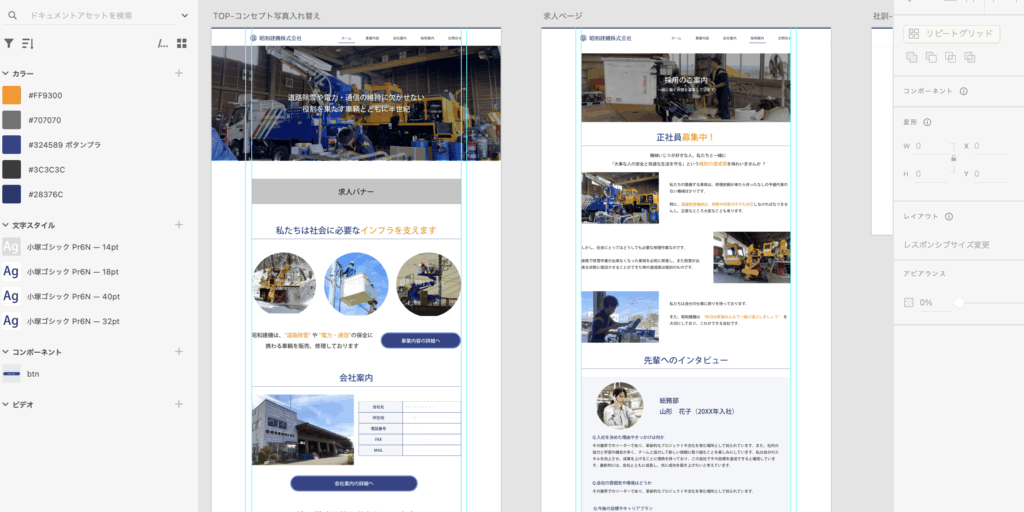
Task: Collapse the カラー section
Action: pos(5,74)
